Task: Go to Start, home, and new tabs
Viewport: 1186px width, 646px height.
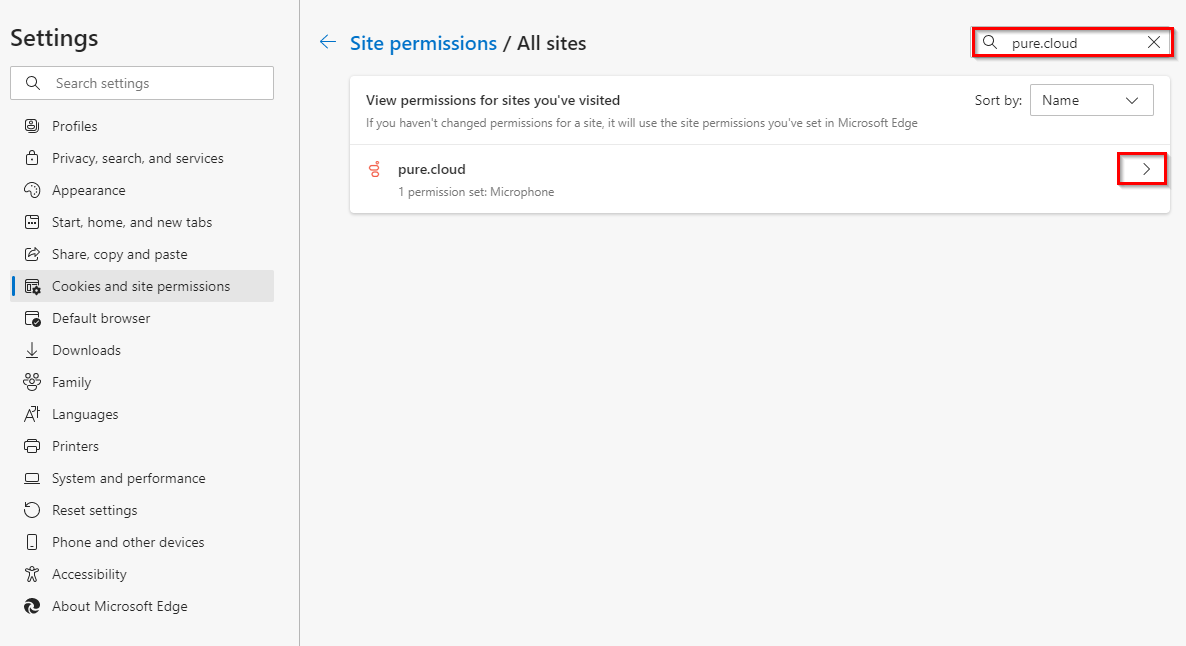Action: (132, 222)
